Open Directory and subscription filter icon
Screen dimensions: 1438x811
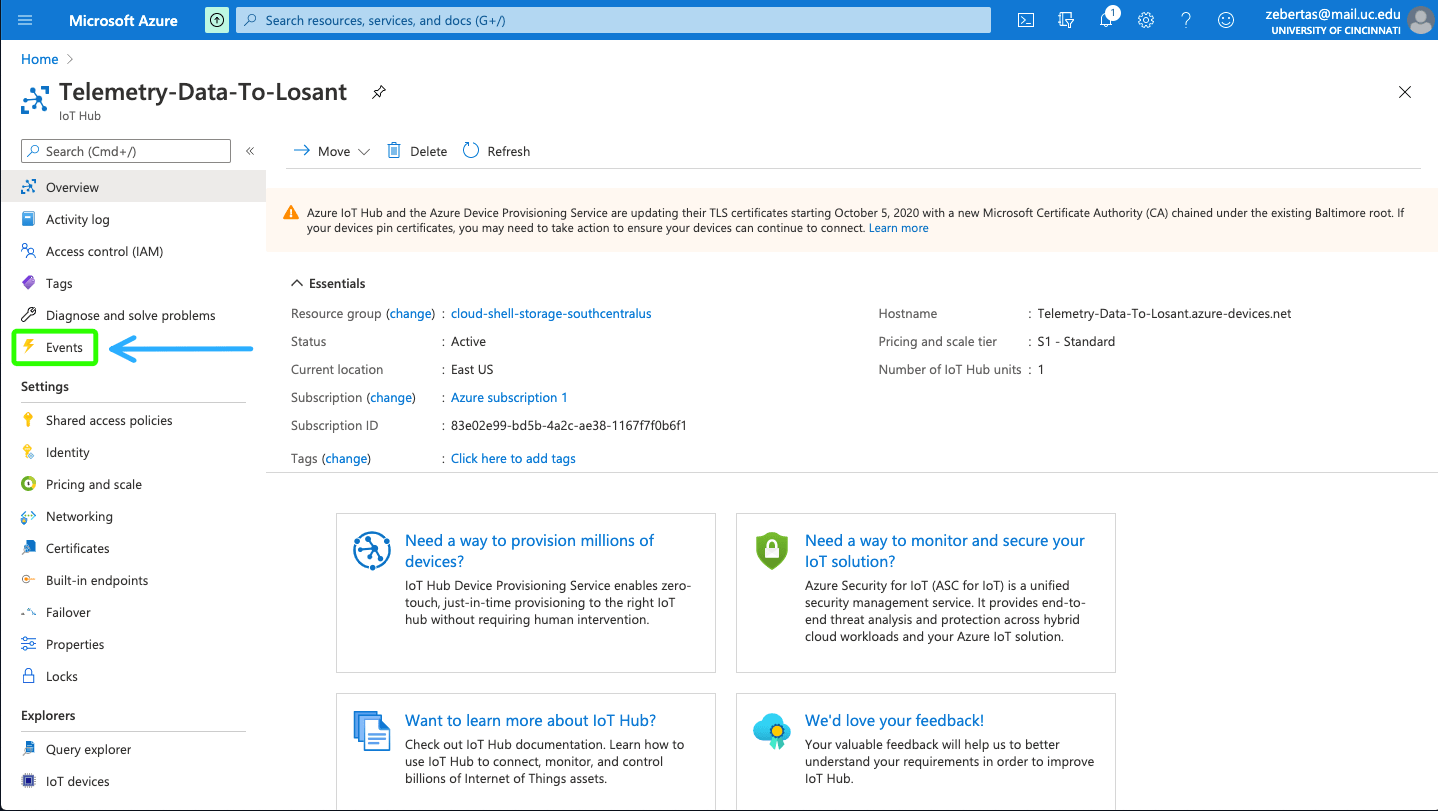pyautogui.click(x=1066, y=20)
